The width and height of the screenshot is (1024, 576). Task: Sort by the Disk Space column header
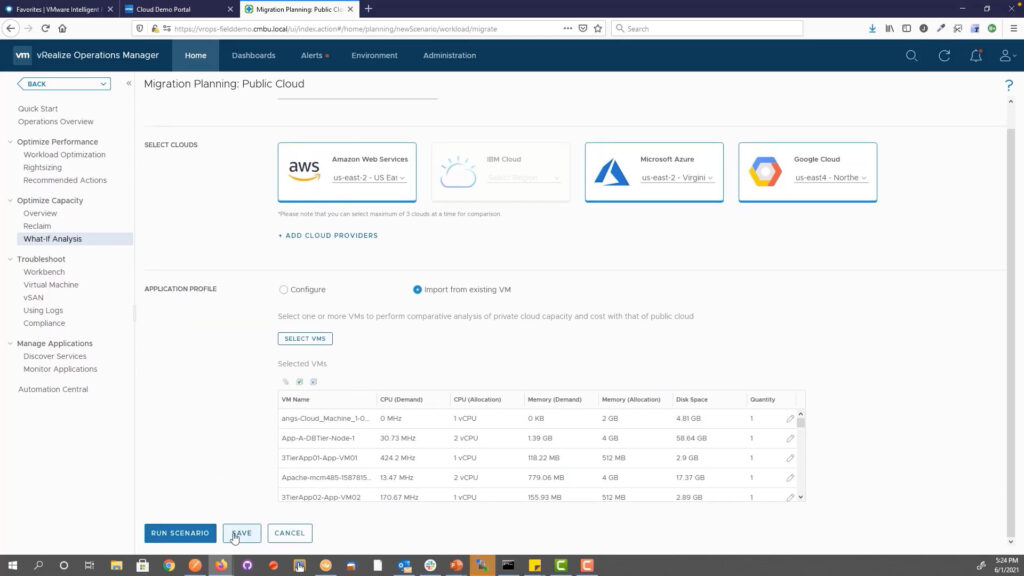tap(692, 399)
